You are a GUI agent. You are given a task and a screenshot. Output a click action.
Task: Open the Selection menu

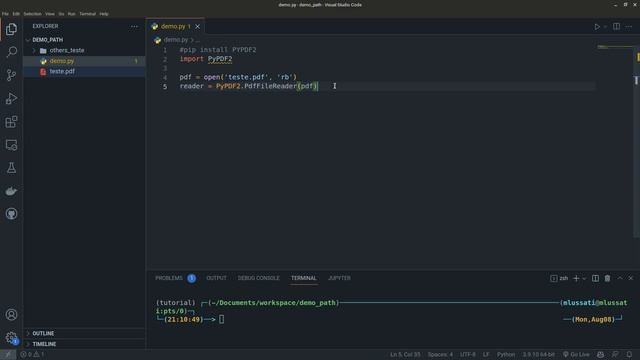point(32,14)
